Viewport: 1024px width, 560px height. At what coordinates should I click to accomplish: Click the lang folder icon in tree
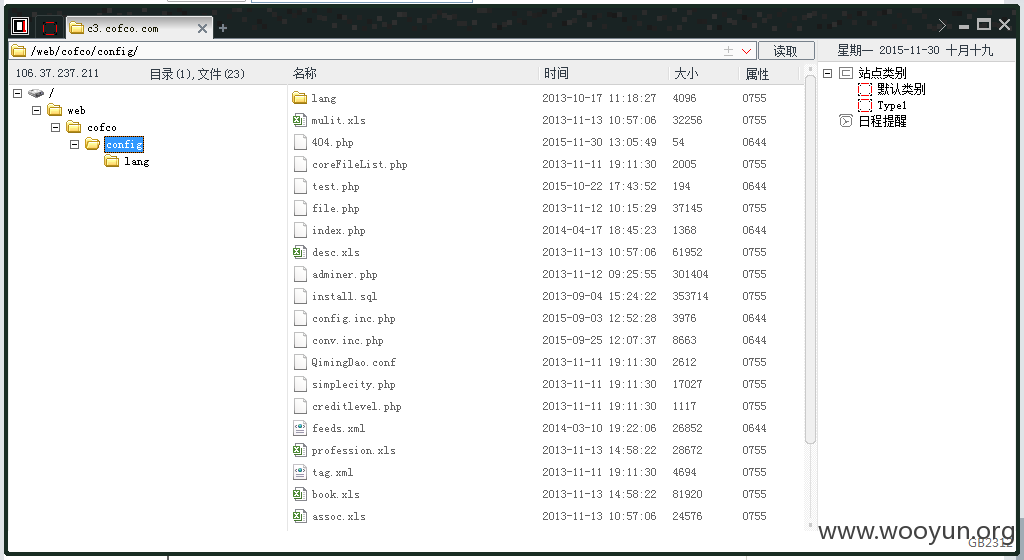(x=112, y=161)
